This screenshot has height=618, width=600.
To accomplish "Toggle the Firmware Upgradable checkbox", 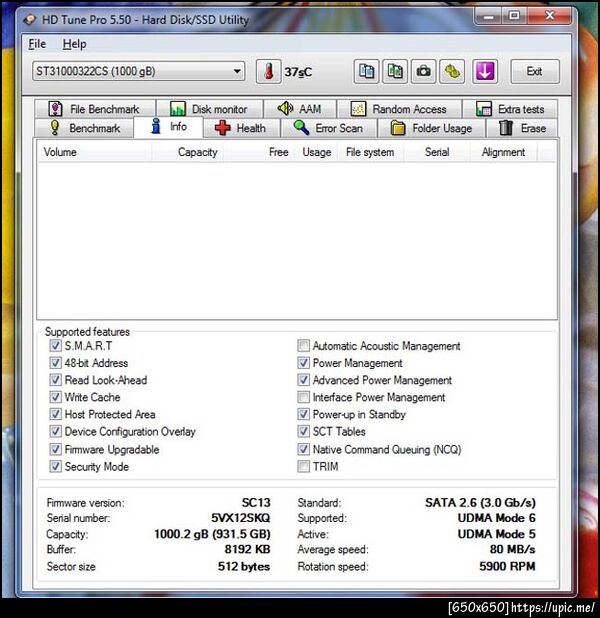I will [55, 449].
